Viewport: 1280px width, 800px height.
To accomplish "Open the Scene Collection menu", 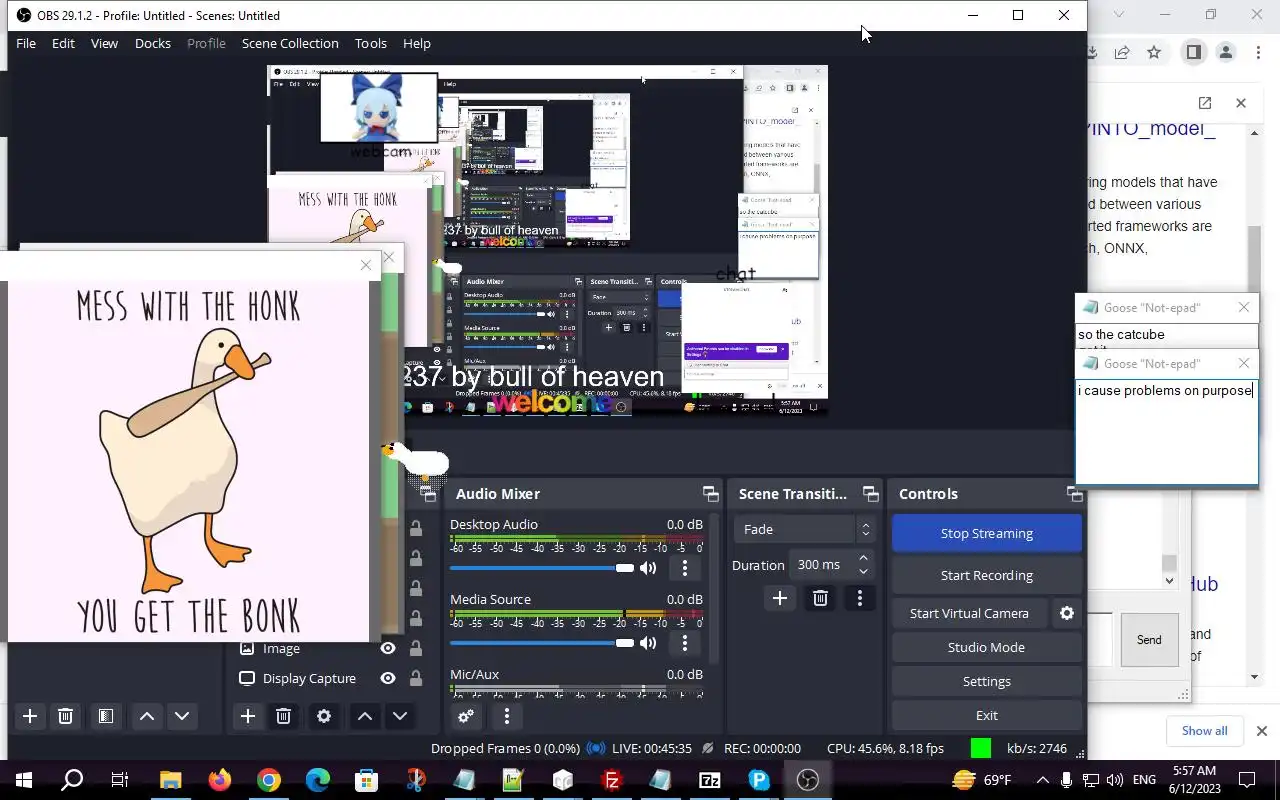I will click(290, 43).
